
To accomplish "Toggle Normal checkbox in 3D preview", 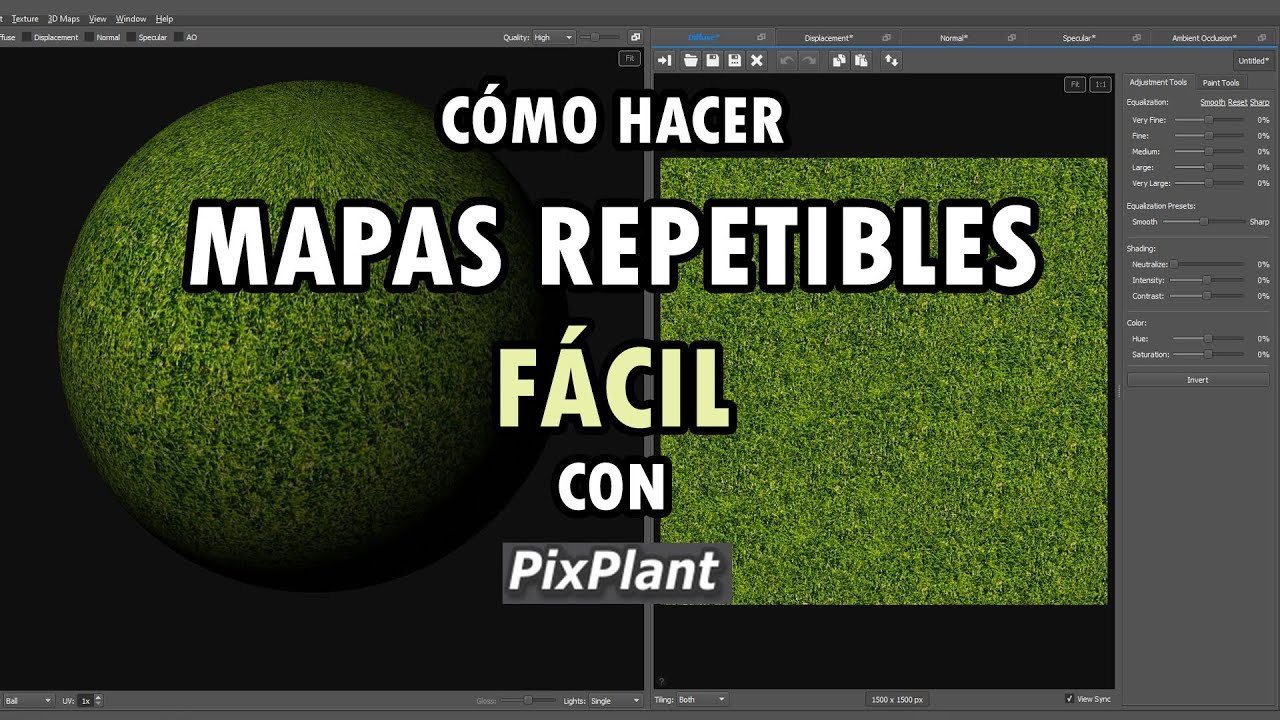I will coord(89,37).
